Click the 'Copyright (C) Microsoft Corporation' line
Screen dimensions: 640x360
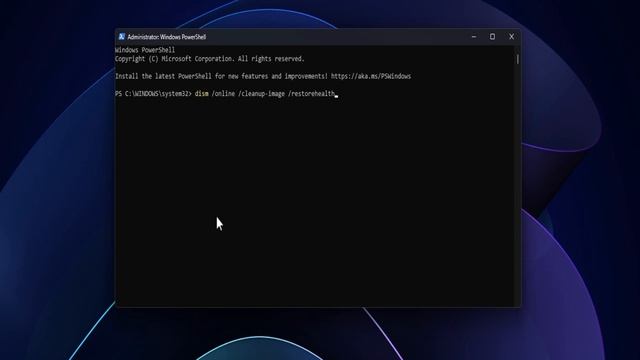tap(209, 59)
